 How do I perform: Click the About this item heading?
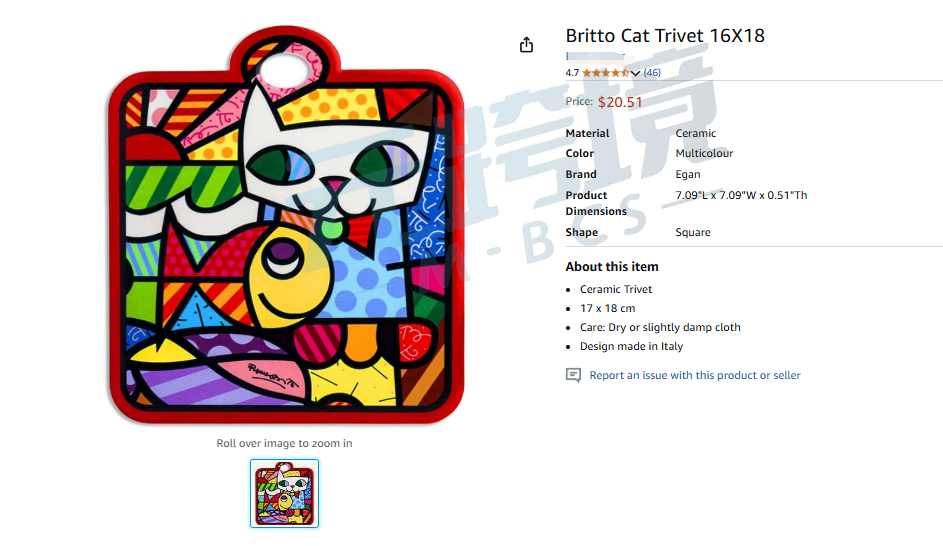pos(612,267)
